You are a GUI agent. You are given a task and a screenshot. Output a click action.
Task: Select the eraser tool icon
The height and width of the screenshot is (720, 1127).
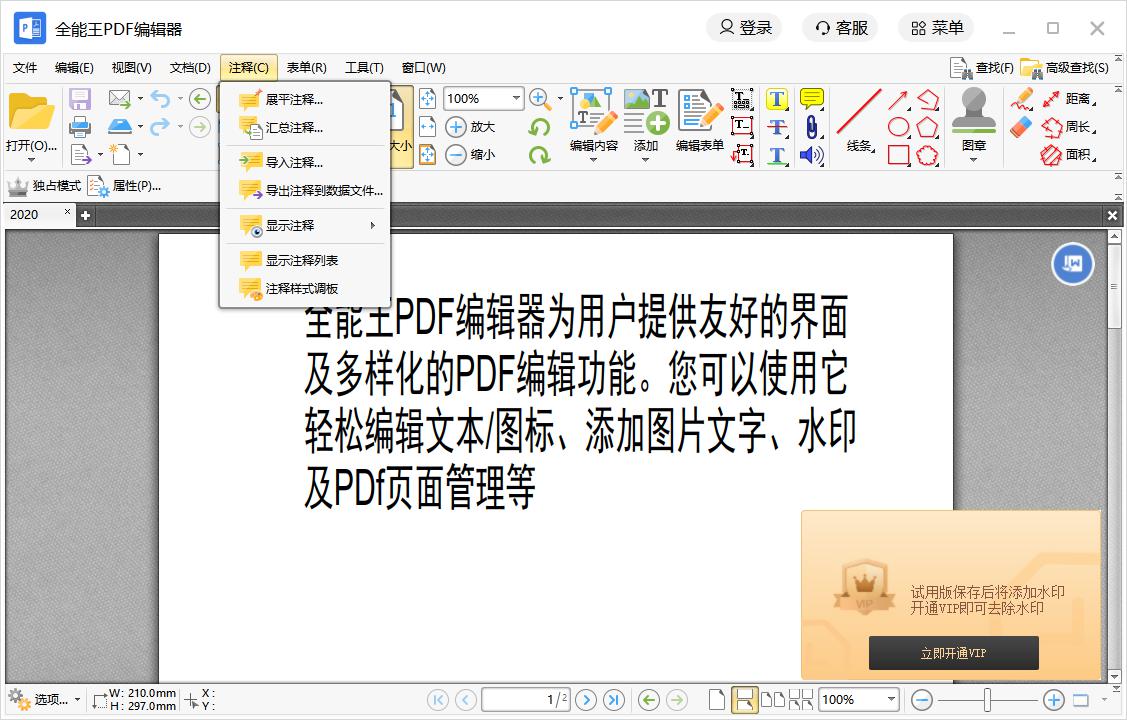(1020, 127)
